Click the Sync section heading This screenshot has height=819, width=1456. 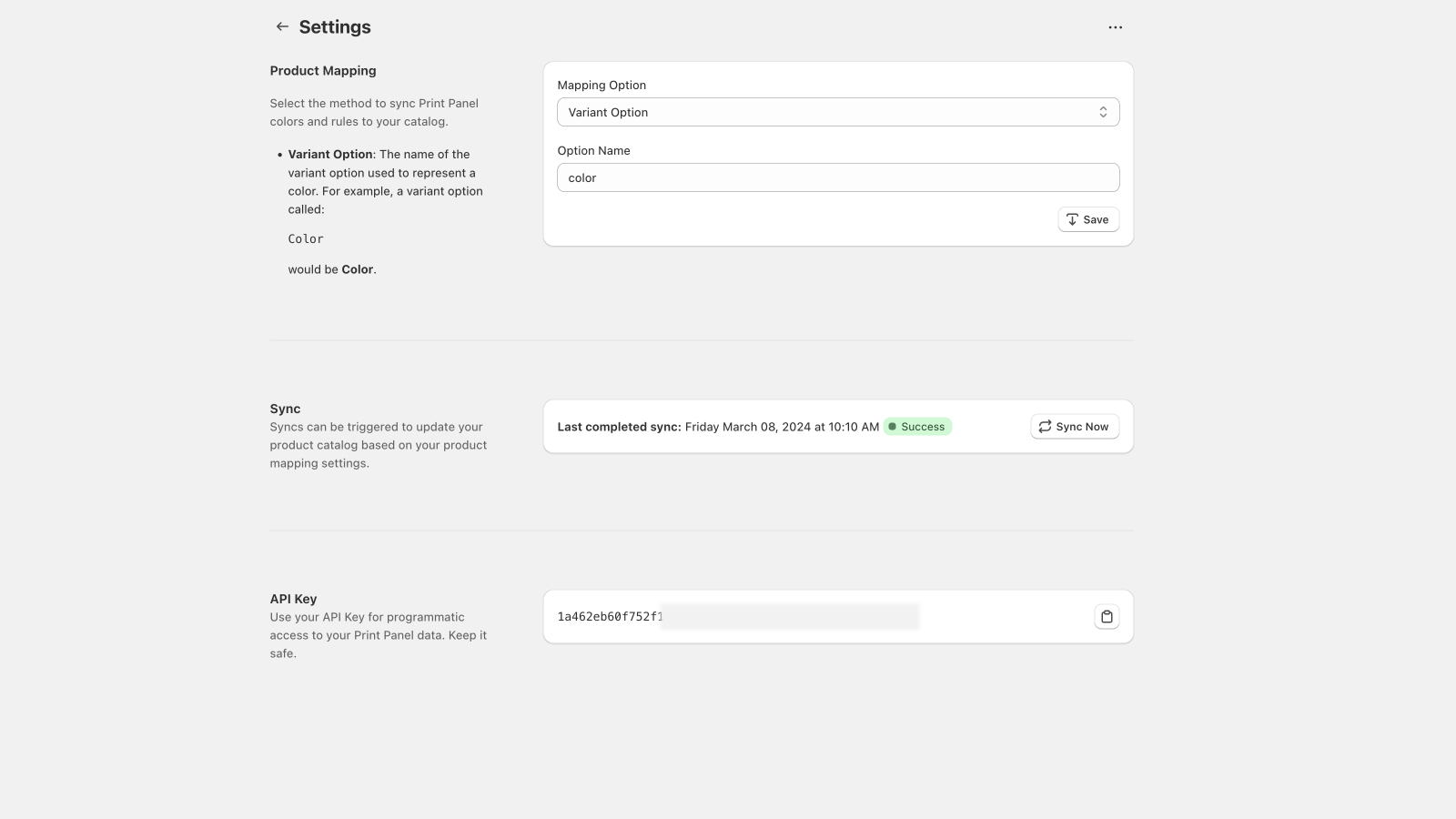point(285,409)
